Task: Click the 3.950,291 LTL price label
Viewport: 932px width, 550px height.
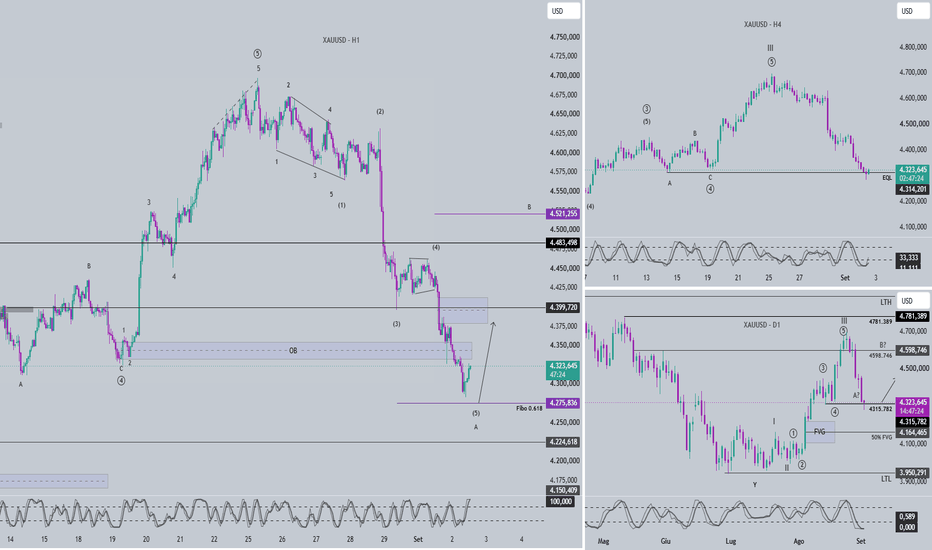Action: coord(913,473)
